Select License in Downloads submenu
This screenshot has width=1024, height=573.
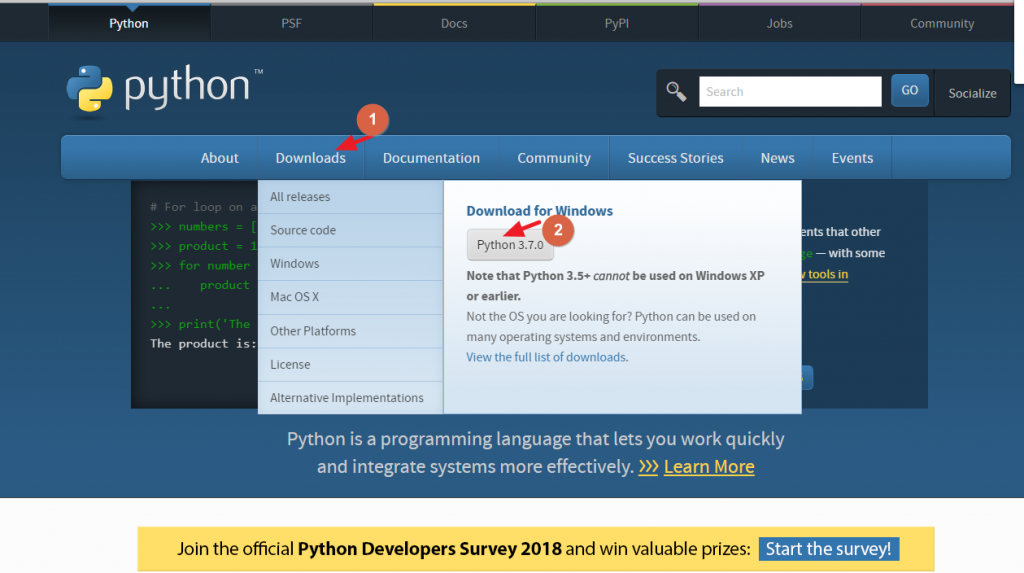click(351, 364)
